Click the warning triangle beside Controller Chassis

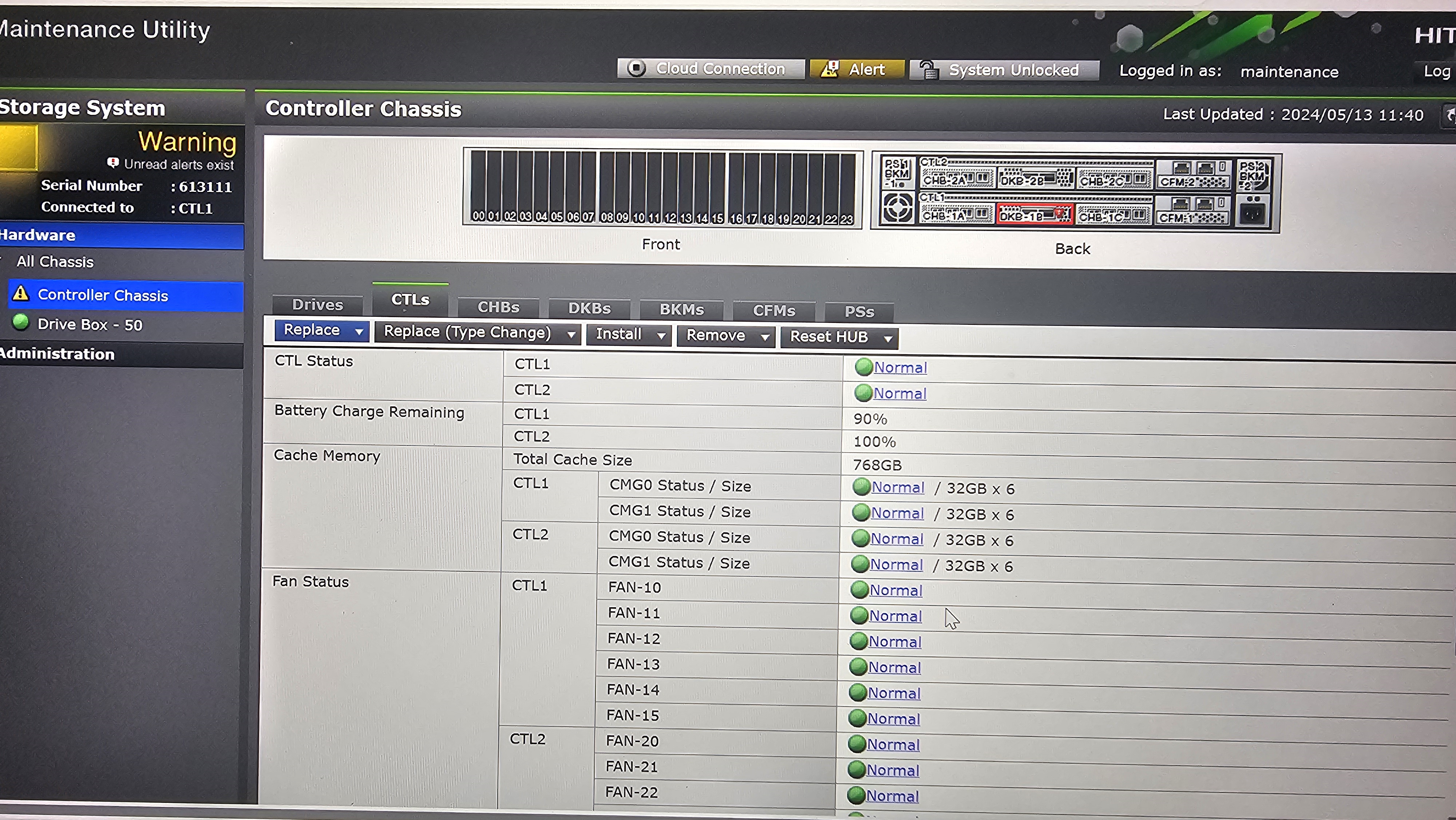coord(21,293)
